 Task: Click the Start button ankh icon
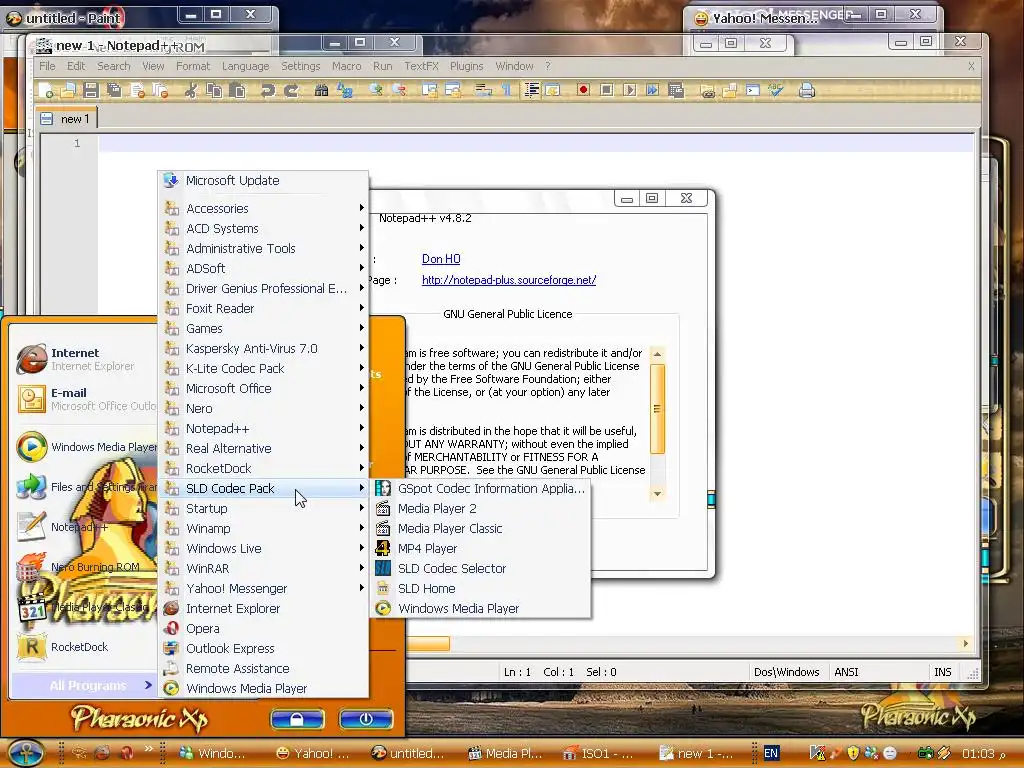coord(26,752)
